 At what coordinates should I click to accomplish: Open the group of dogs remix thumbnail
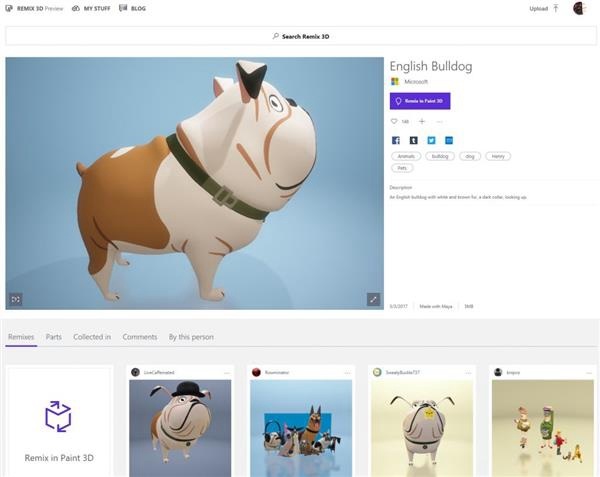click(x=301, y=428)
